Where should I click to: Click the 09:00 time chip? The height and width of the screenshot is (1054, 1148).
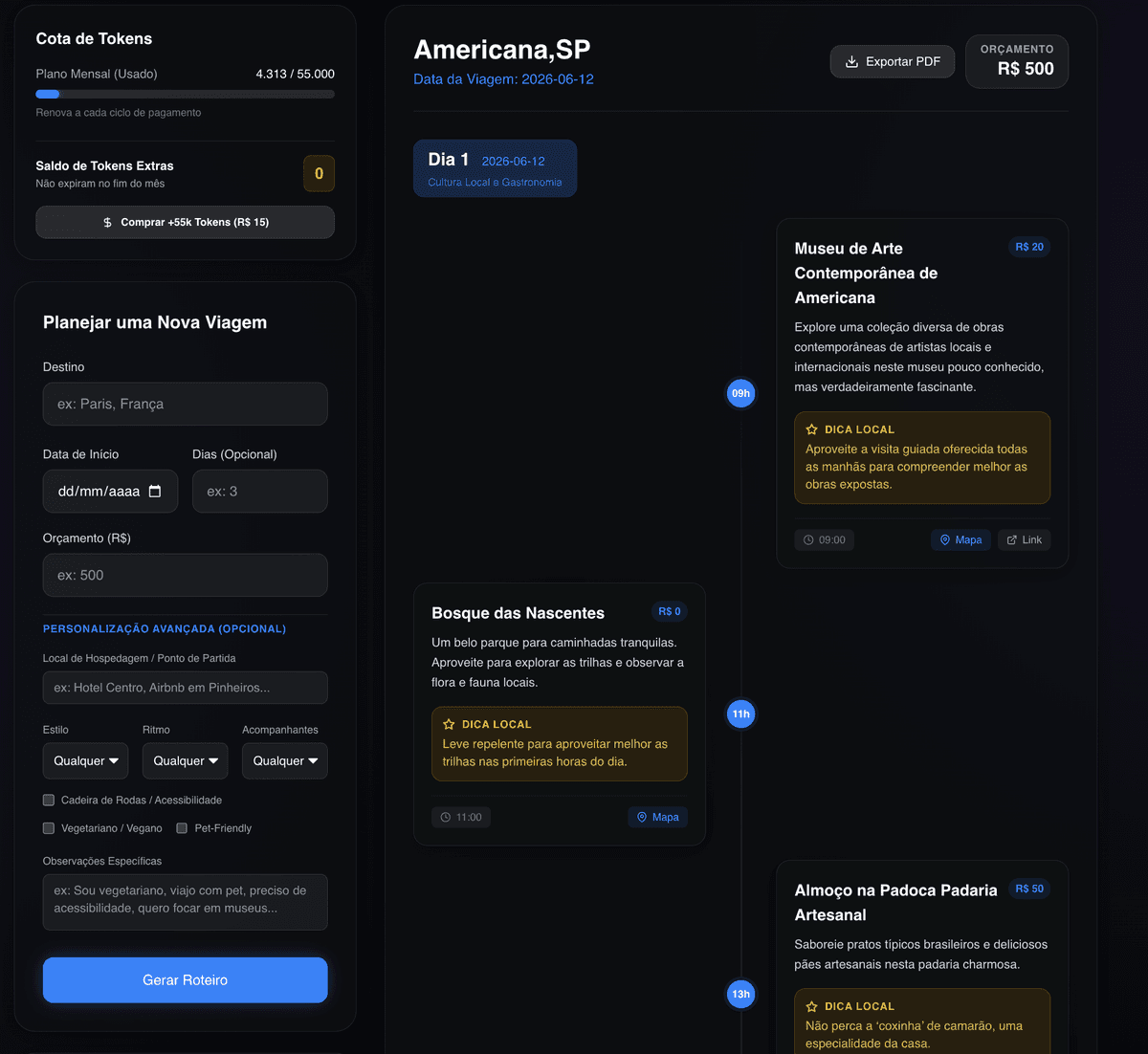click(825, 540)
